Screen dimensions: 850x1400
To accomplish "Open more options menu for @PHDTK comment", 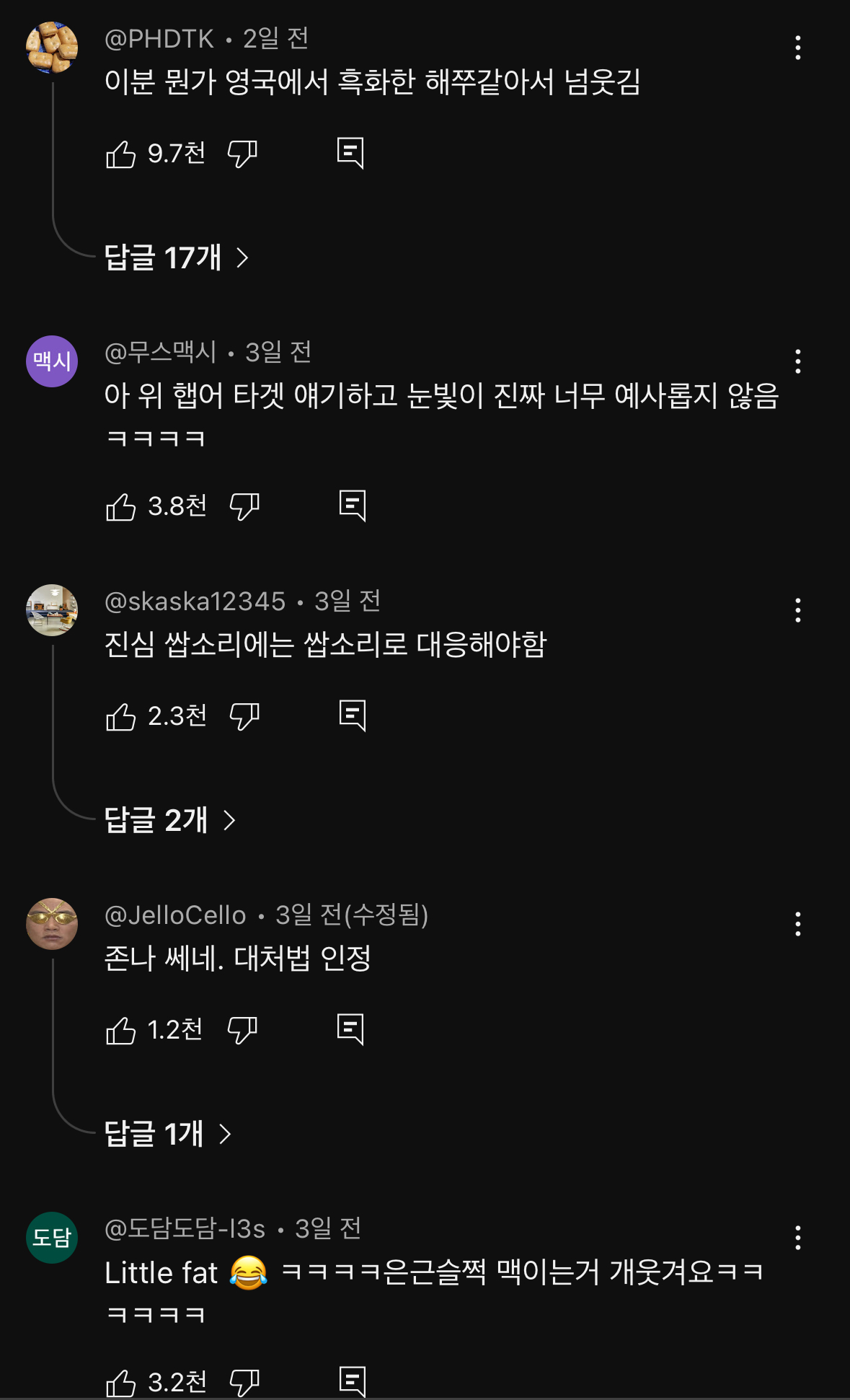I will 797,48.
